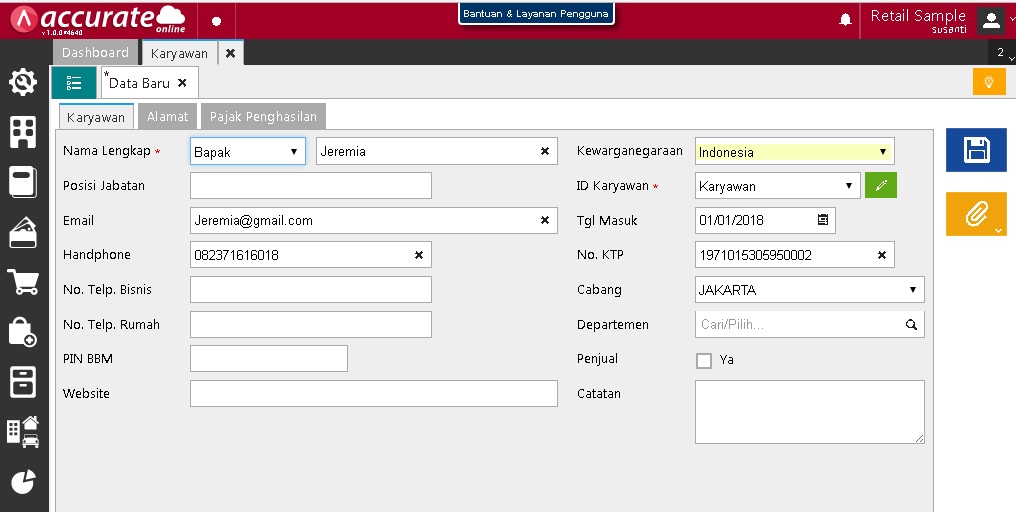Open the Kewarganegaraan Indonesia dropdown
This screenshot has width=1016, height=512.
[x=794, y=151]
